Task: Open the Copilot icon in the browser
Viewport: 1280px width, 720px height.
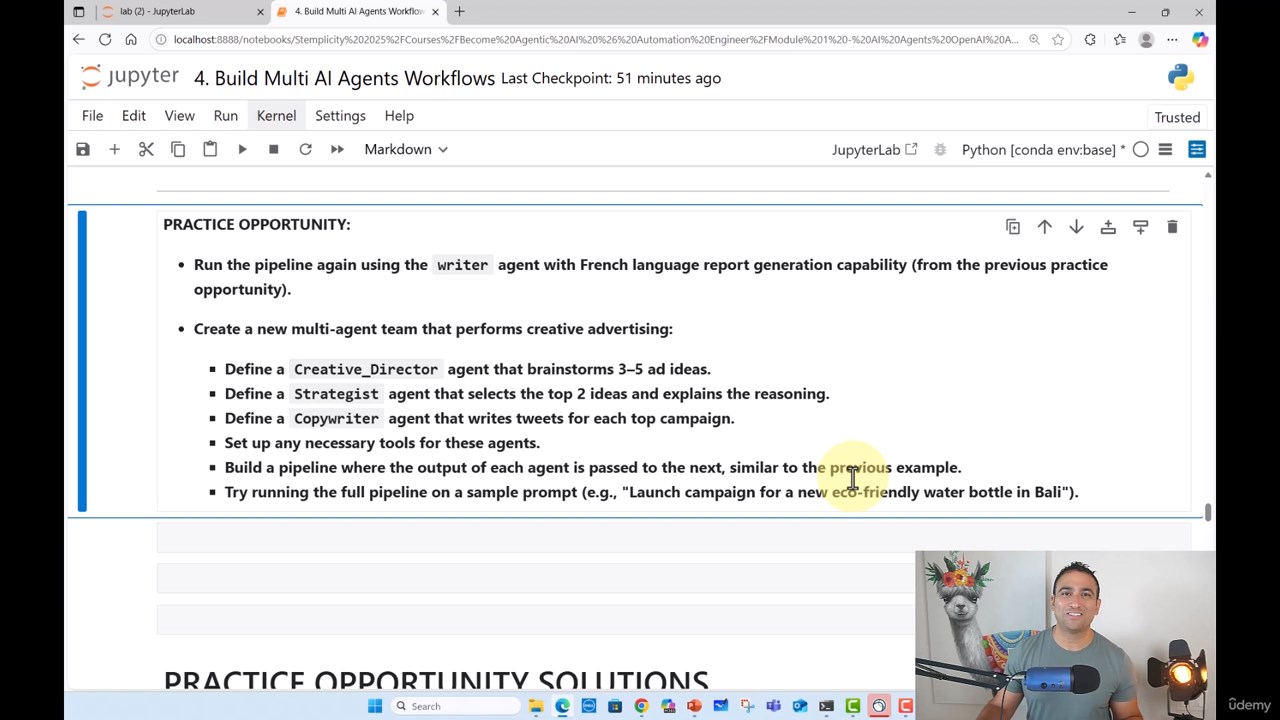Action: [x=1200, y=40]
